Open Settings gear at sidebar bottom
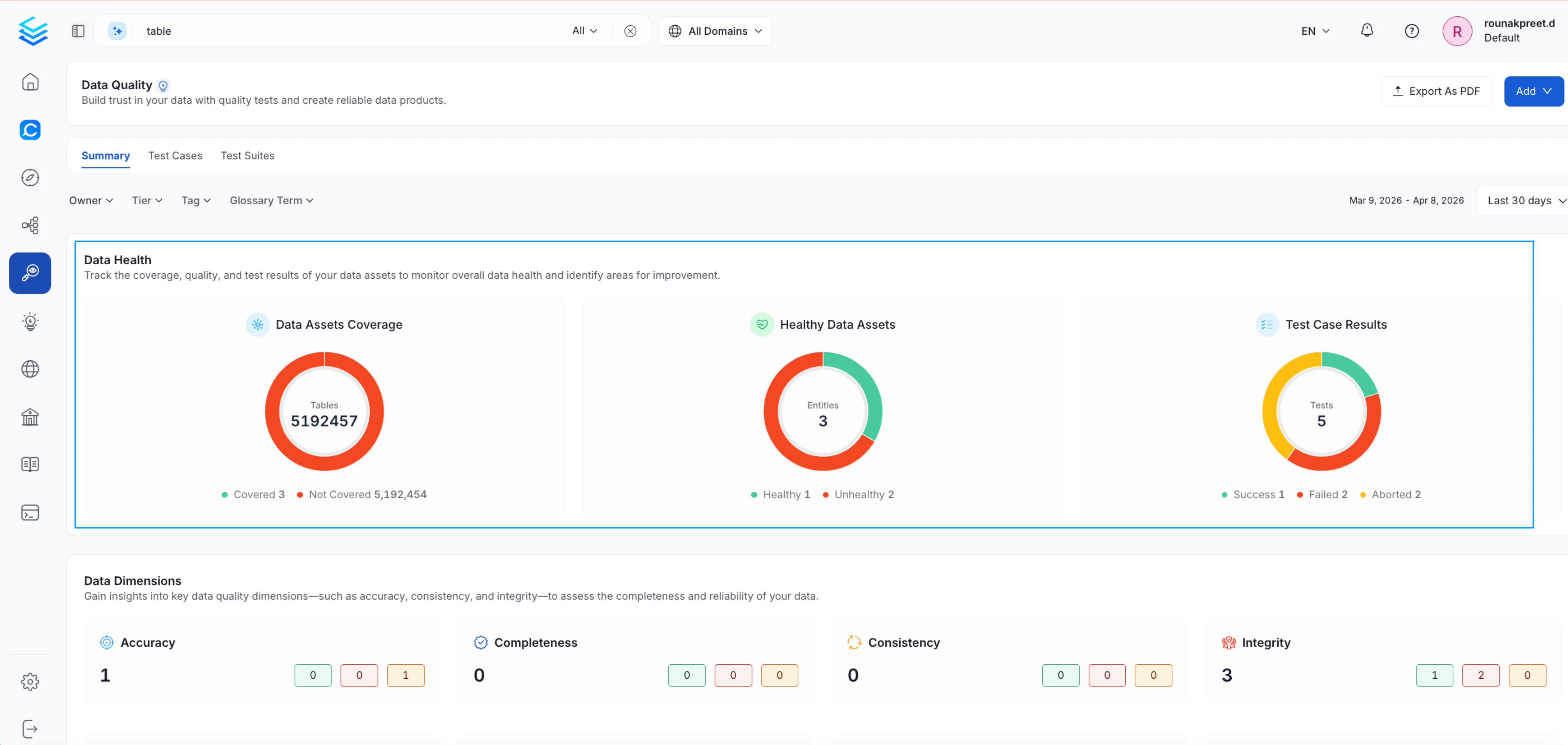1568x745 pixels. 30,681
